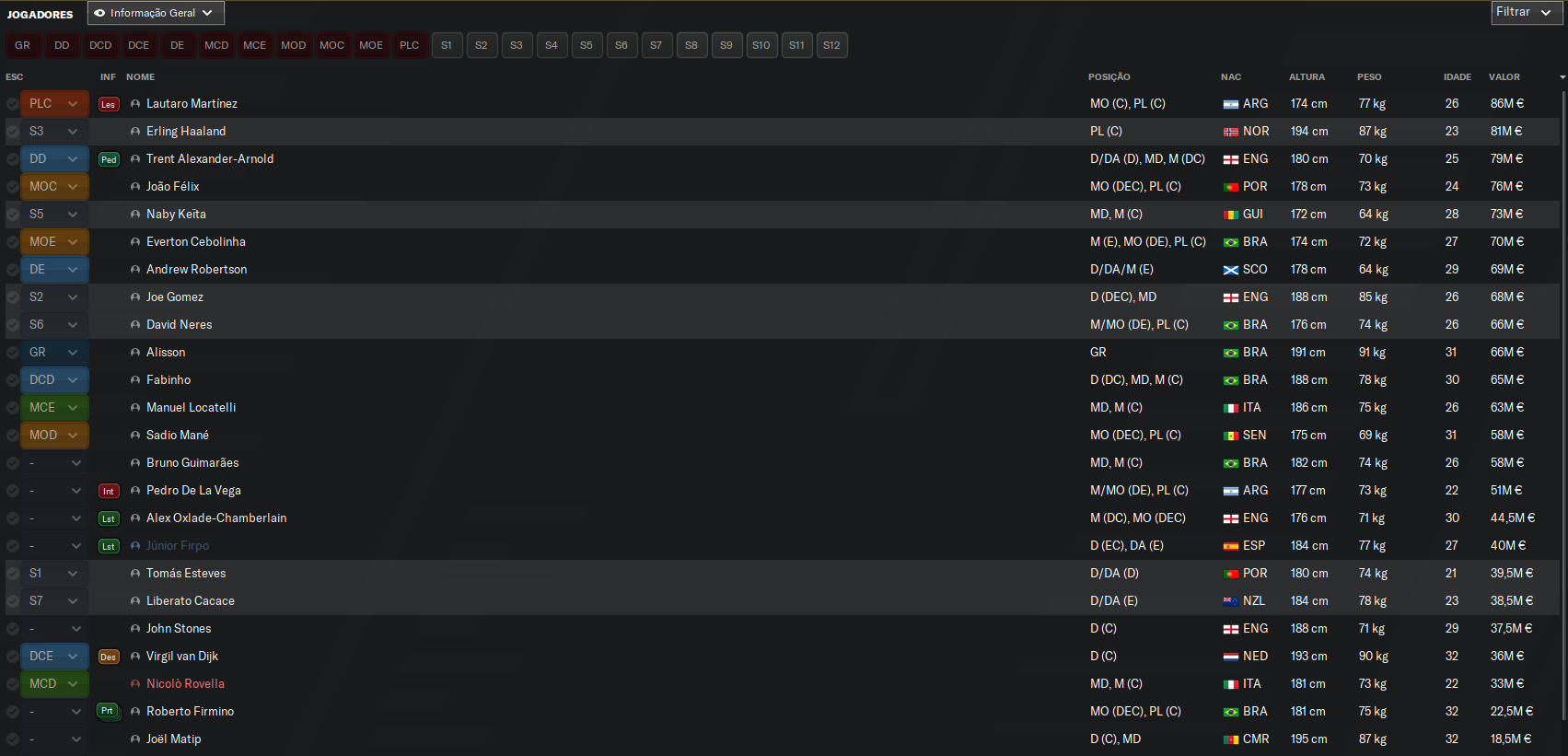Sort by the ALTURA column header

coord(1307,77)
